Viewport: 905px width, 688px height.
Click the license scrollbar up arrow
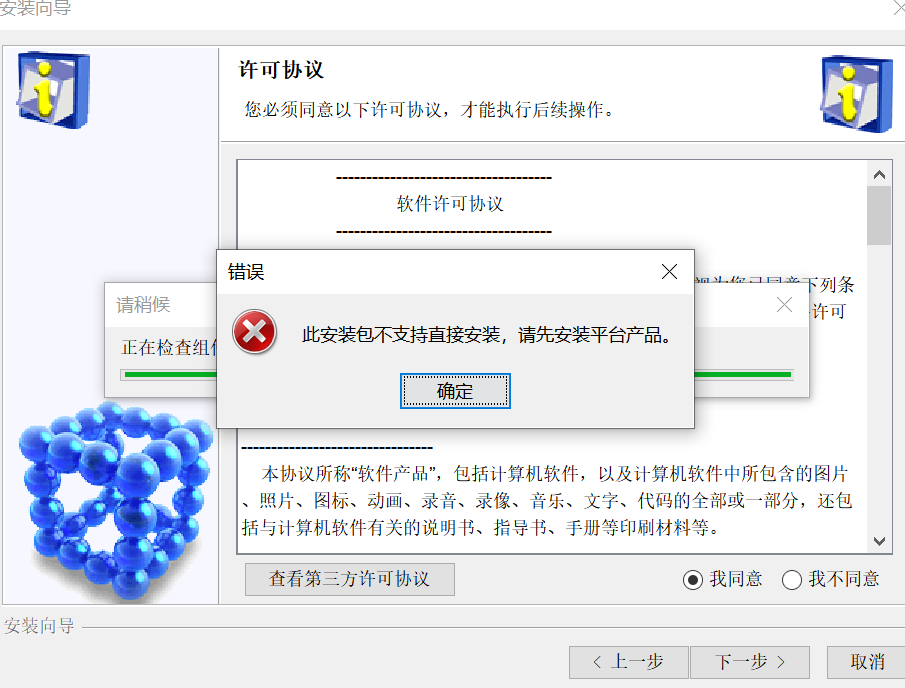point(879,174)
